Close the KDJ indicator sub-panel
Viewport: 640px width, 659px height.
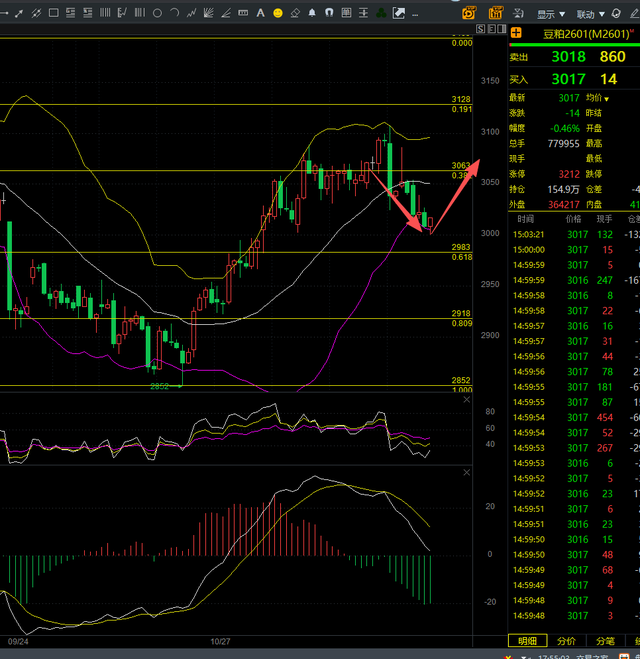[x=466, y=400]
